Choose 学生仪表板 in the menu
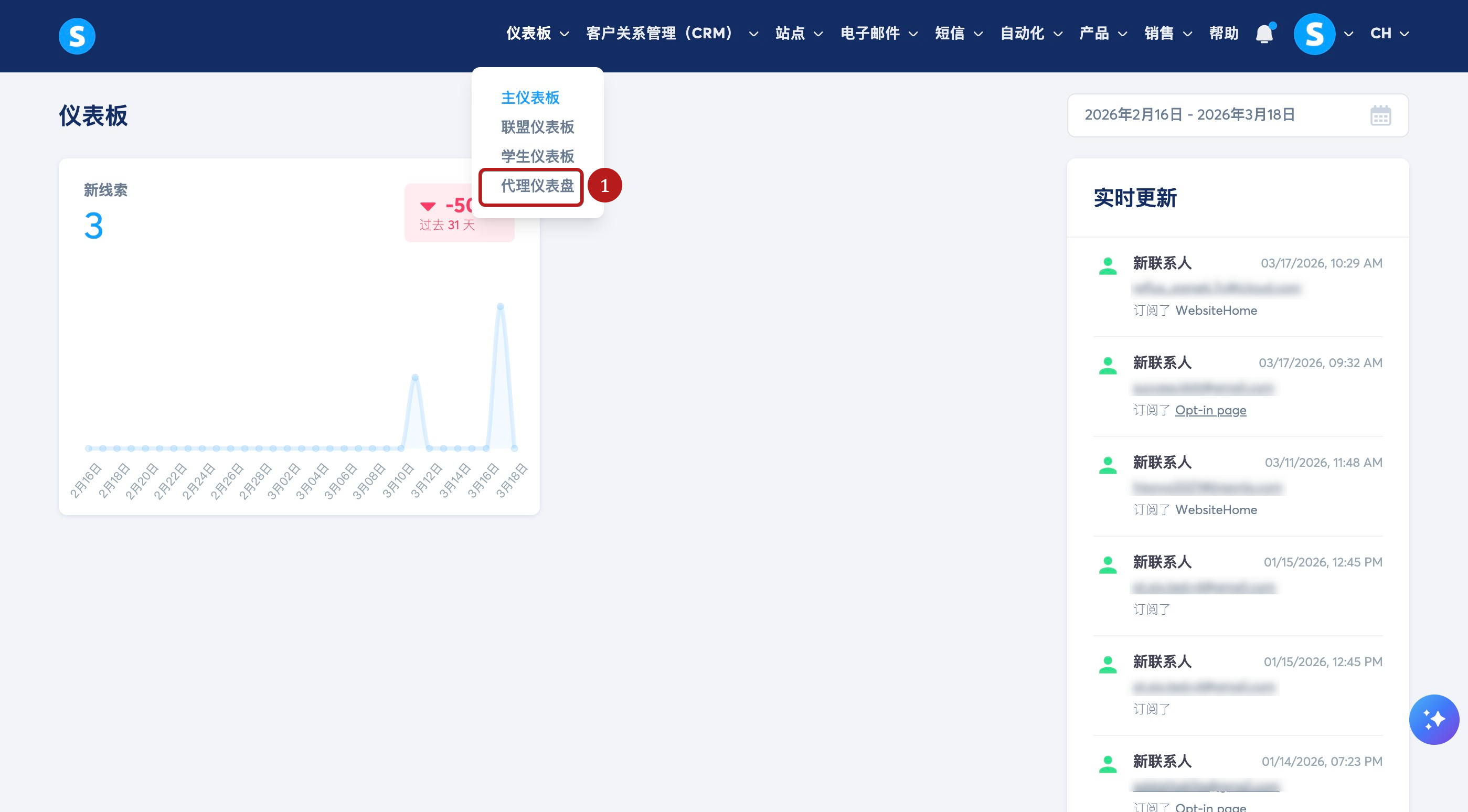This screenshot has width=1468, height=812. click(537, 156)
